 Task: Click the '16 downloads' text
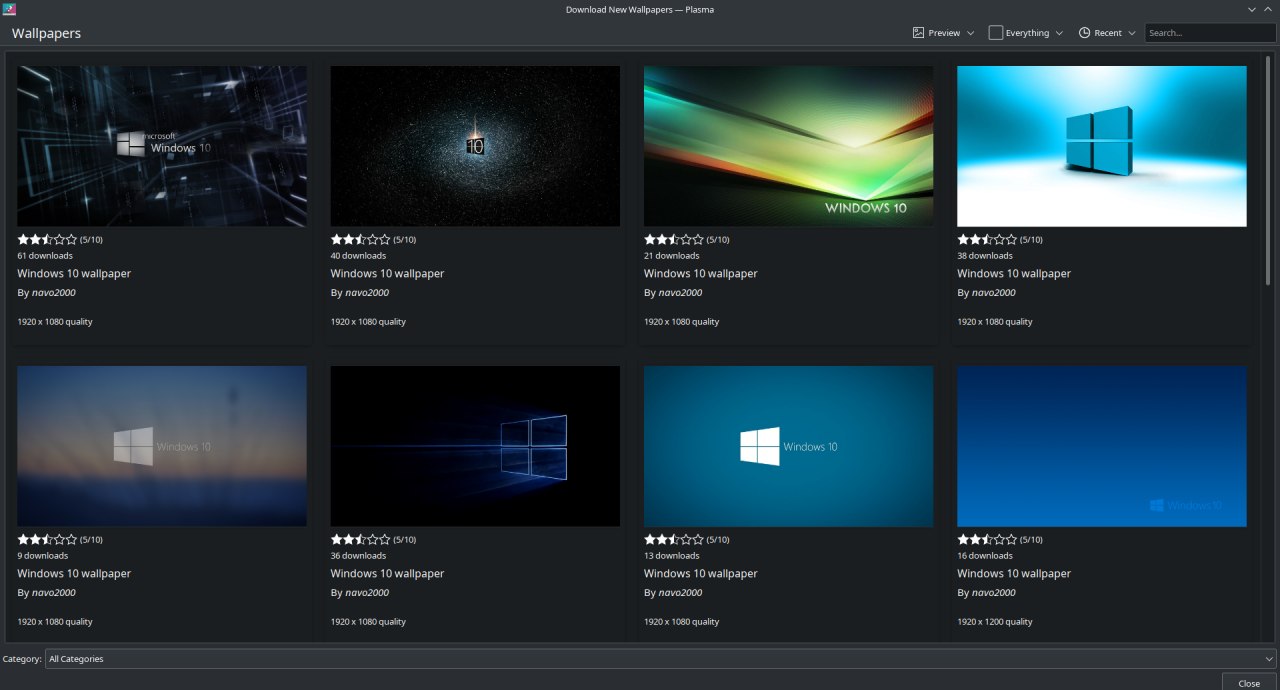[x=985, y=556]
